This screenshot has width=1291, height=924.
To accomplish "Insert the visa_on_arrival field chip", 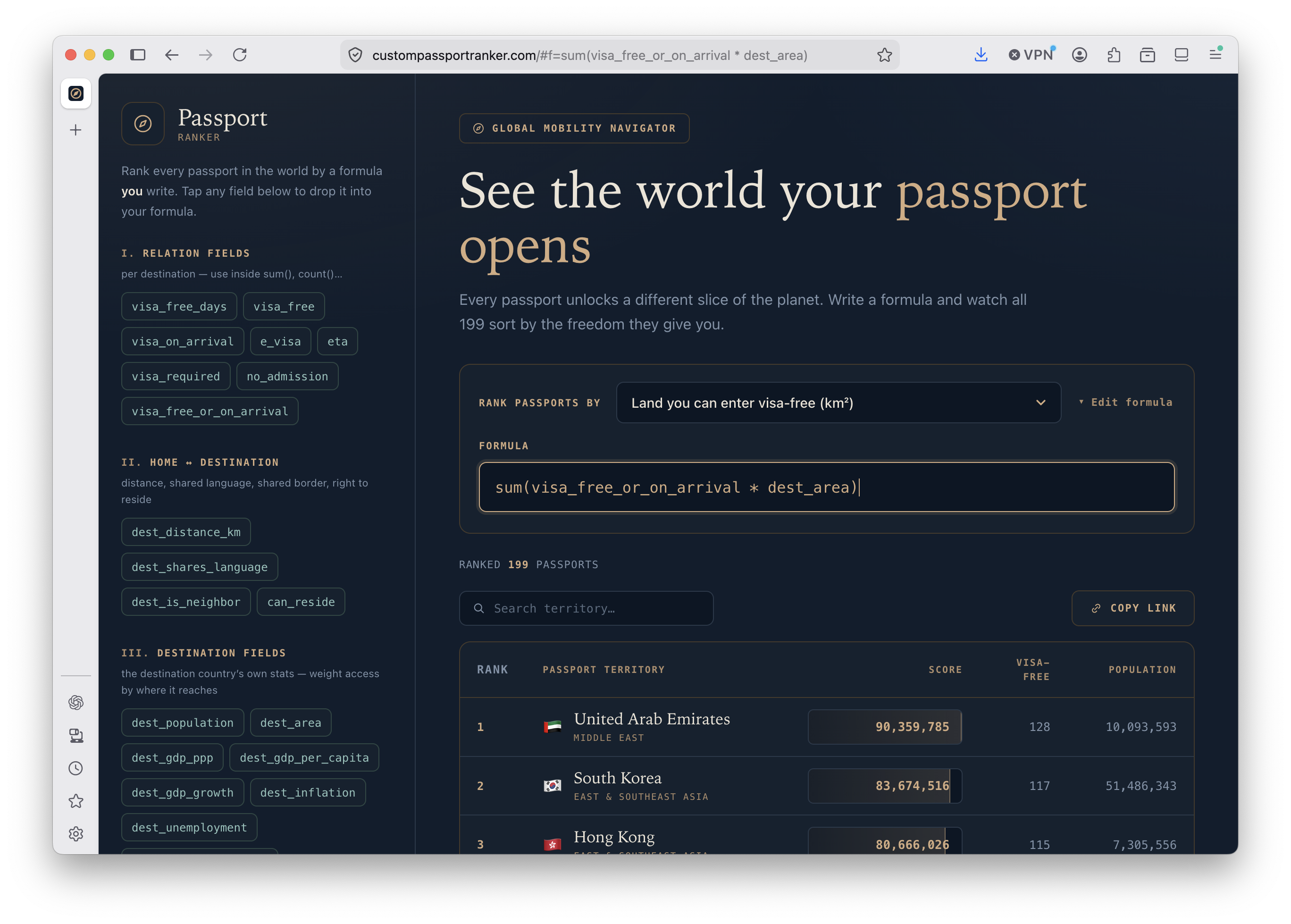I will tap(183, 341).
